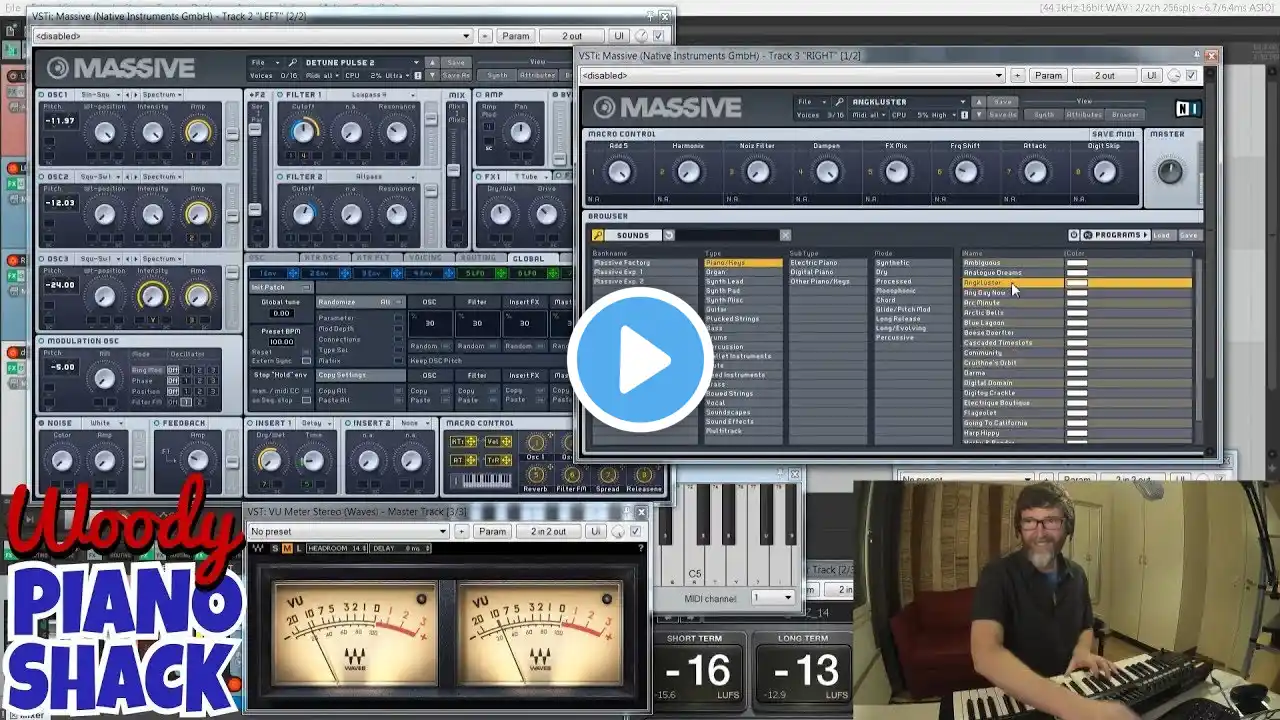1280x720 pixels.
Task: Open the GLOBAL tab in LEFT Massive
Action: tap(529, 259)
